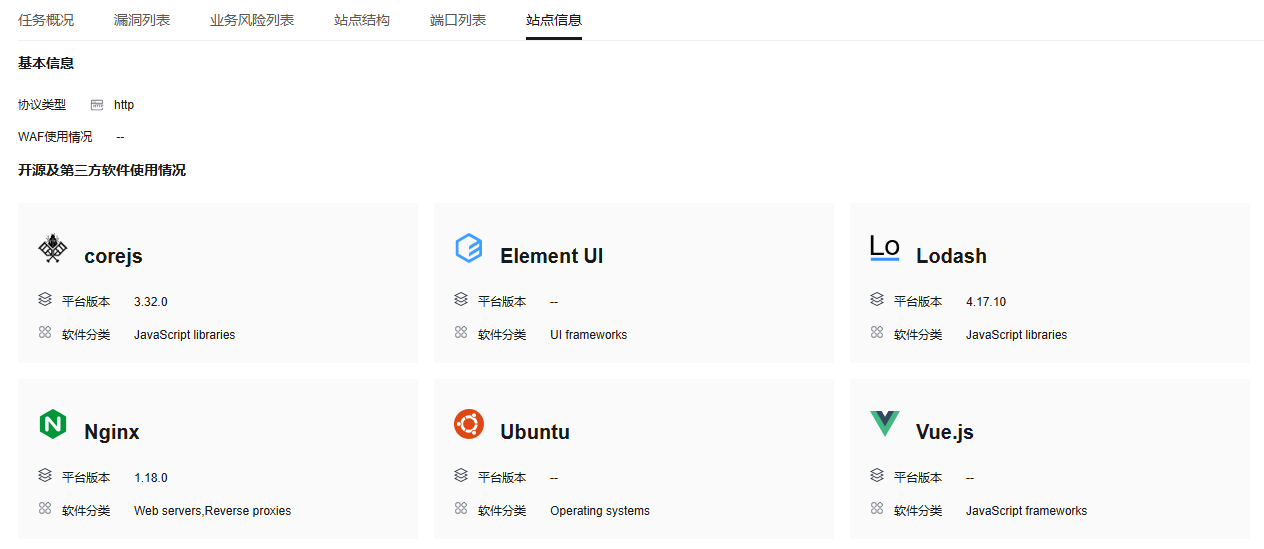Viewport: 1264px width, 549px height.
Task: Switch to the 任务概况 tab
Action: [46, 20]
